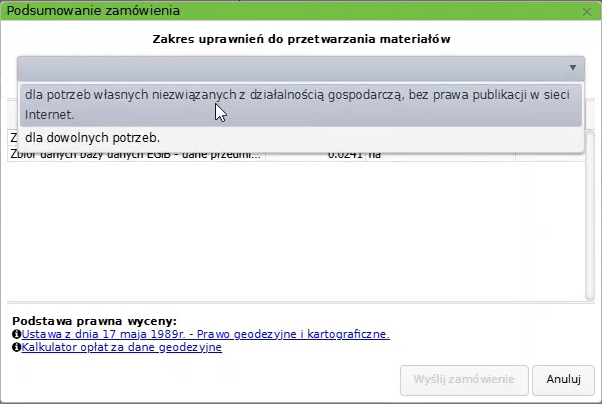Click info icon beside Kalkulator opłat link
602x404 pixels.
point(17,348)
